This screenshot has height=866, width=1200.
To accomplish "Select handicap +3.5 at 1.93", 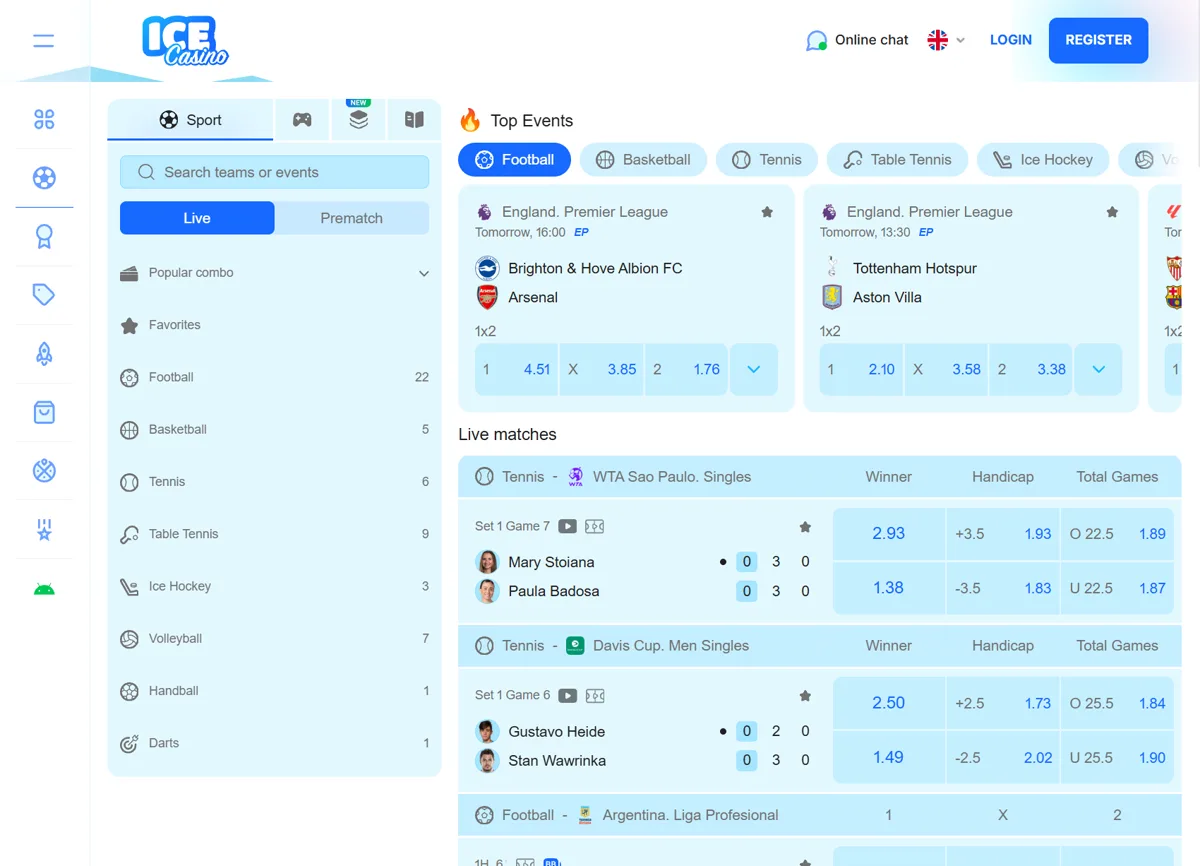I will [1003, 534].
